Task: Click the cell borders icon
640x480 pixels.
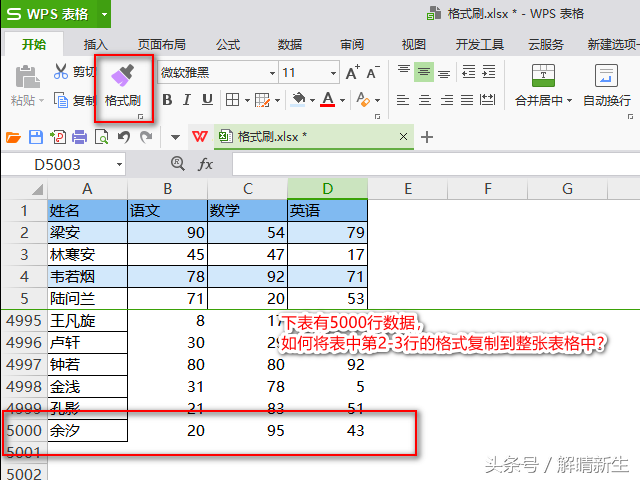Action: click(233, 100)
